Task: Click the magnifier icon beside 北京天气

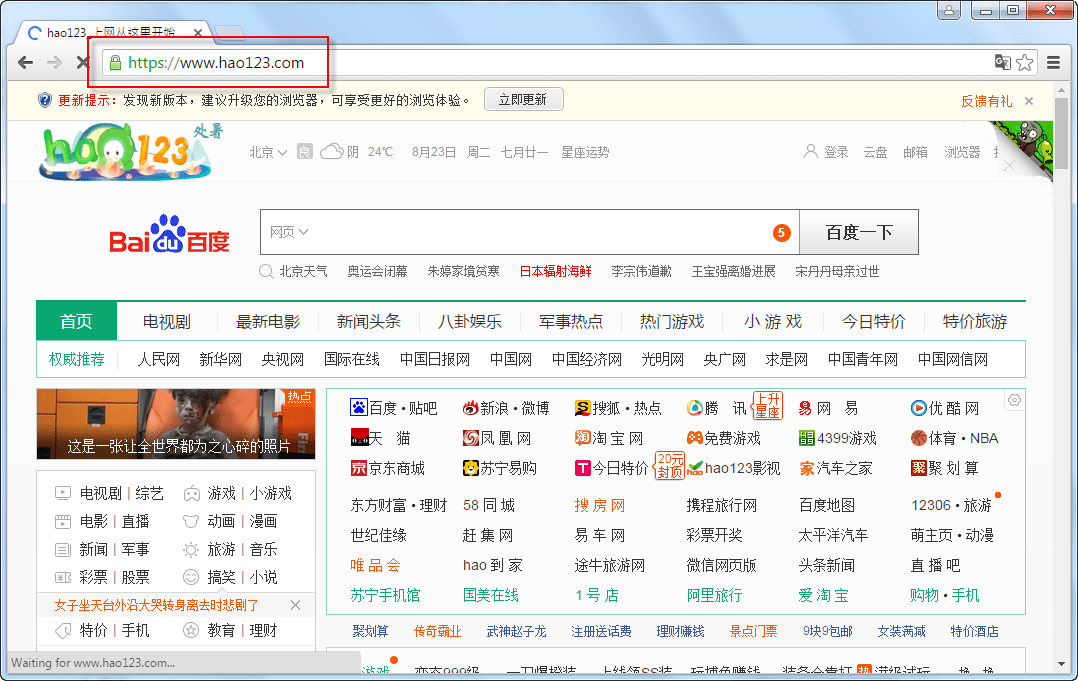Action: pos(266,271)
